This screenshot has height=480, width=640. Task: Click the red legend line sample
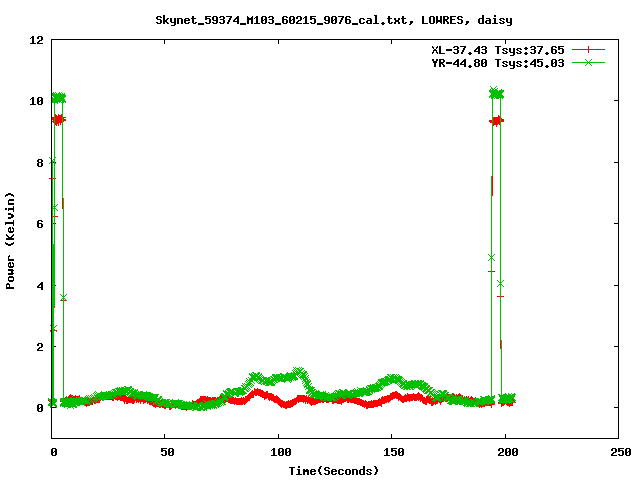[588, 50]
